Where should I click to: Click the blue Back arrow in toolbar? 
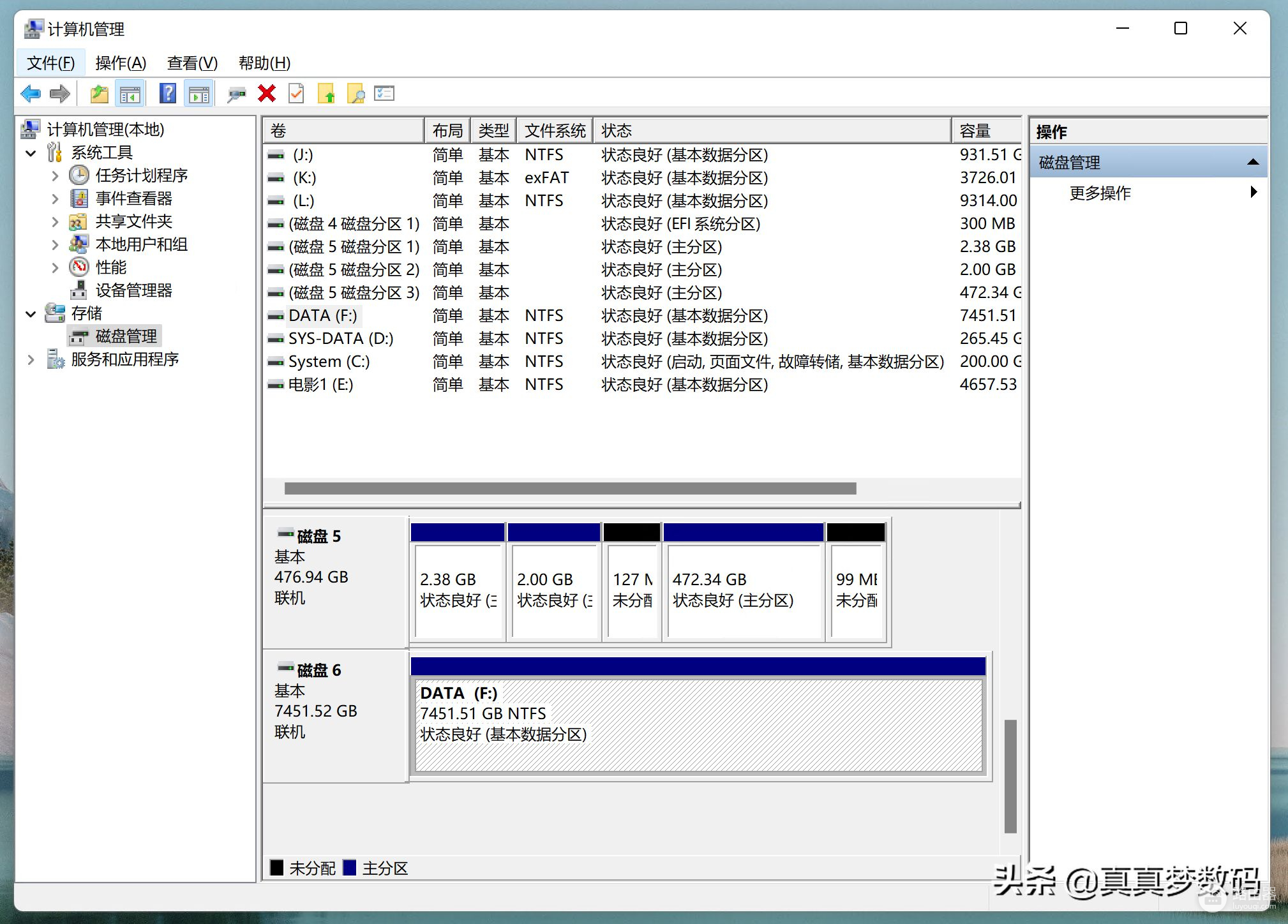pos(30,94)
